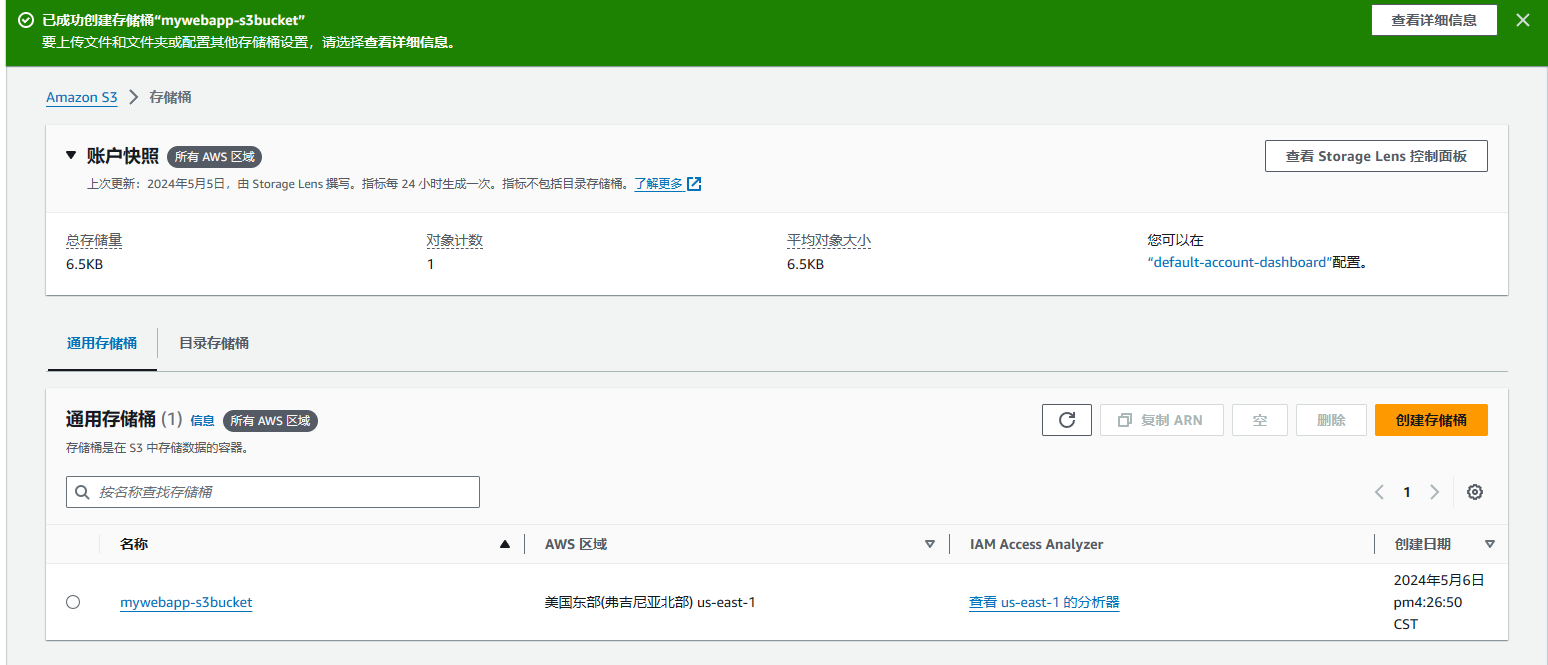Screen dimensions: 1548x665
Task: Click the creation date 2024年5月6日 cell
Action: [1439, 602]
